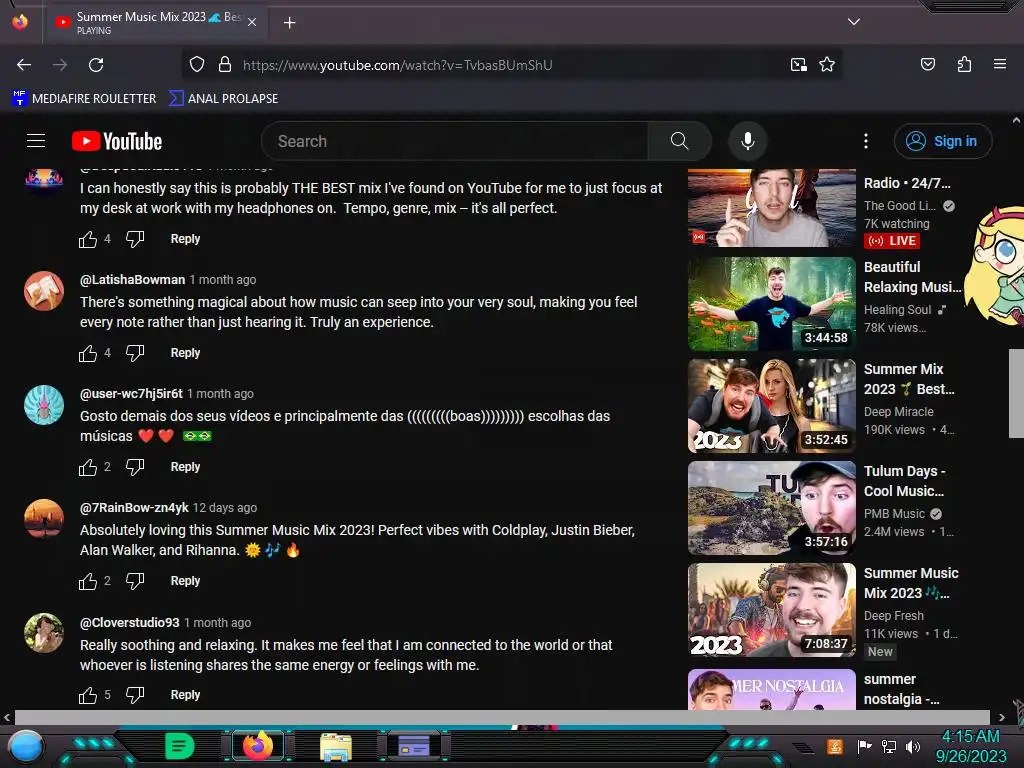This screenshot has width=1024, height=768.
Task: Open YouTube settings three-dot menu
Action: point(866,141)
